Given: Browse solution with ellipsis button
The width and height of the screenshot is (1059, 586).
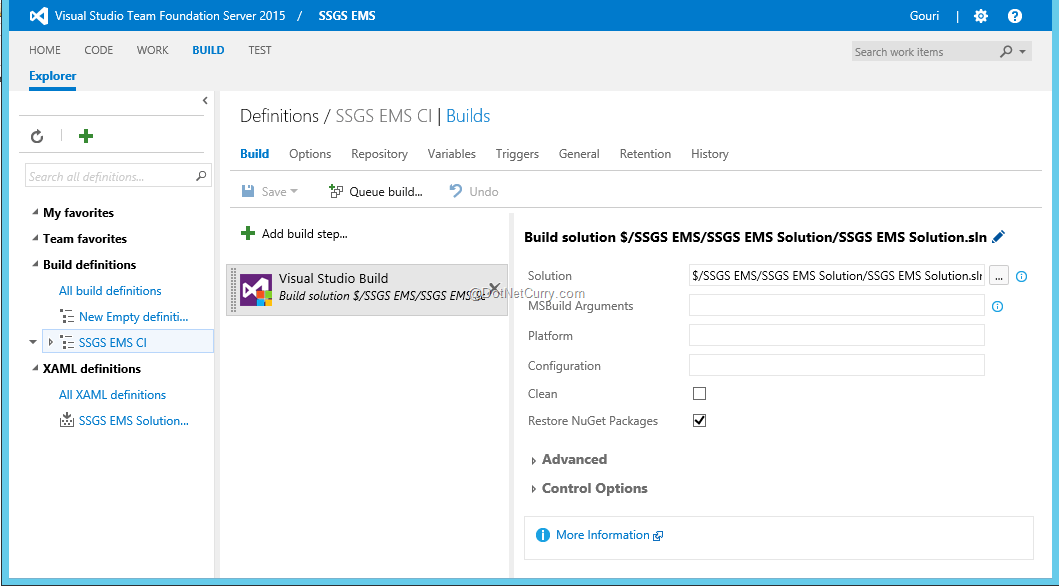Looking at the screenshot, I should (999, 275).
